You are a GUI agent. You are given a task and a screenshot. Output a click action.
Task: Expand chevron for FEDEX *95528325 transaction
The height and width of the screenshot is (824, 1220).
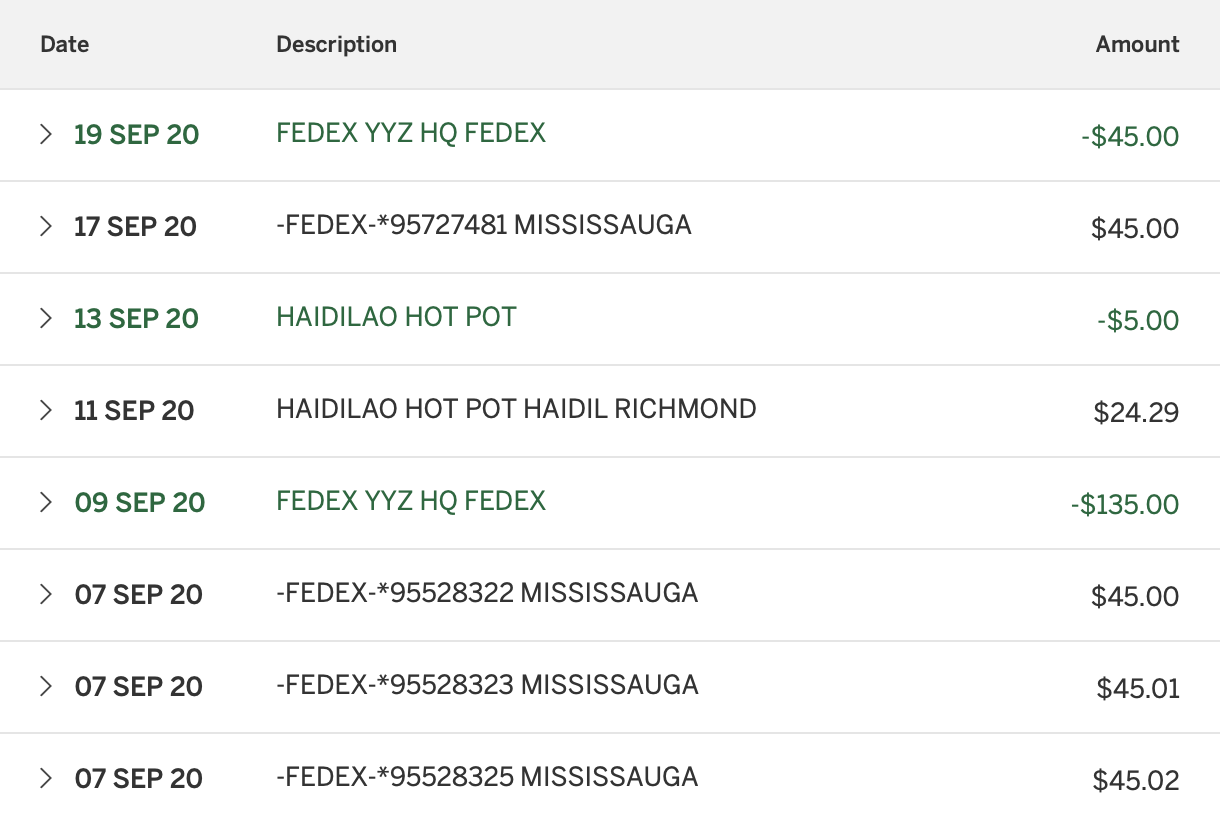[45, 779]
